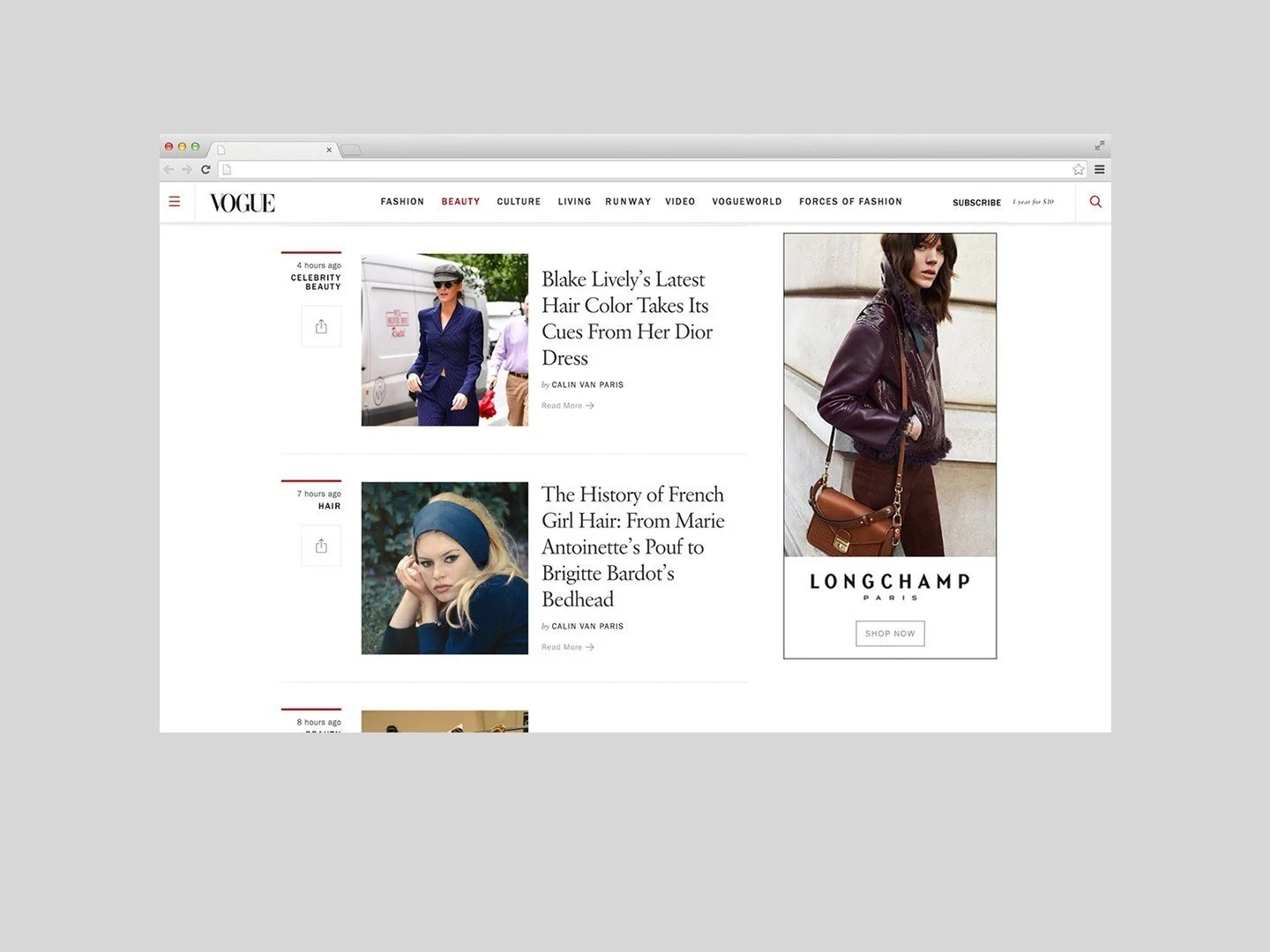Open the Fashion section
The image size is (1270, 952).
pos(402,202)
